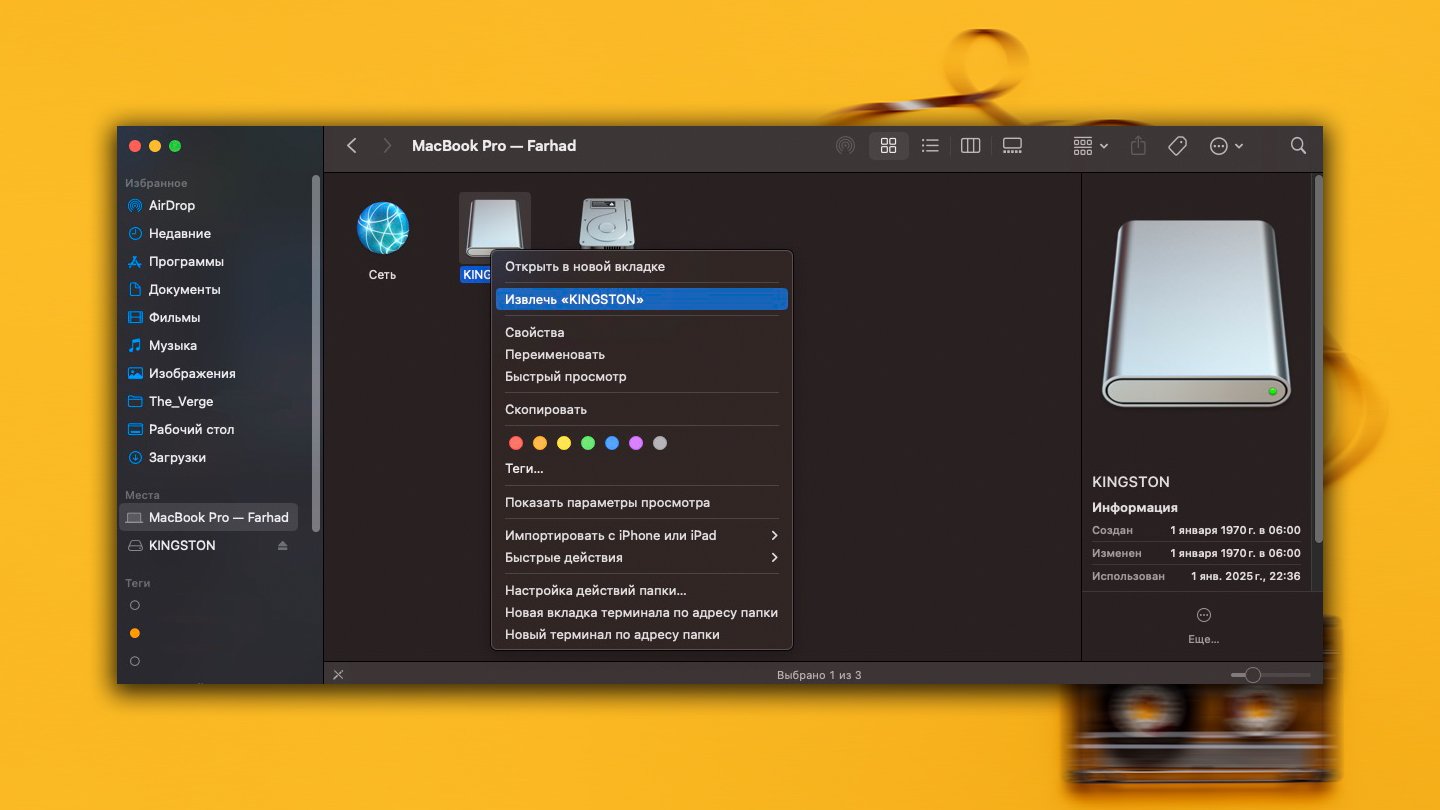Click the preview pane scrollbar

1318,358
